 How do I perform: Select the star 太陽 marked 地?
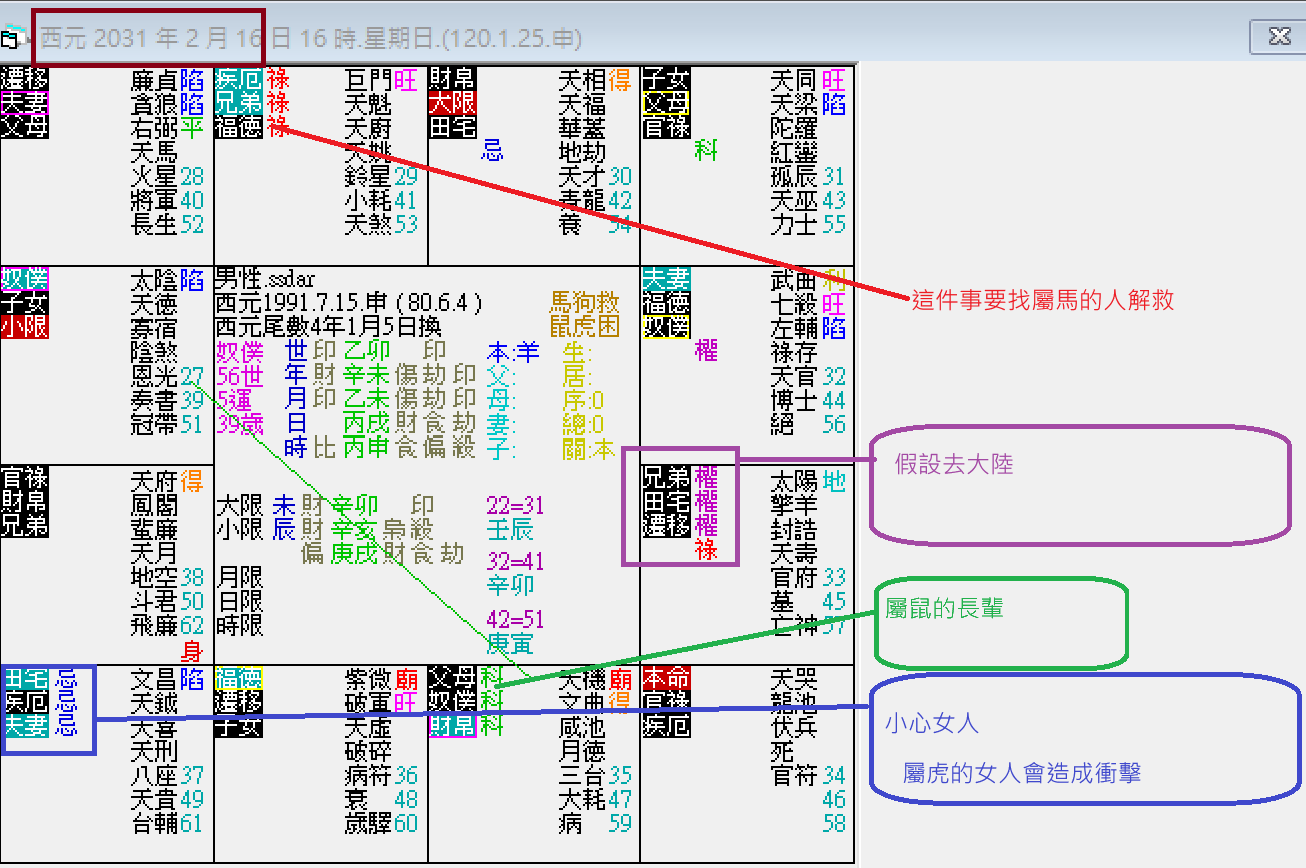pyautogui.click(x=795, y=480)
